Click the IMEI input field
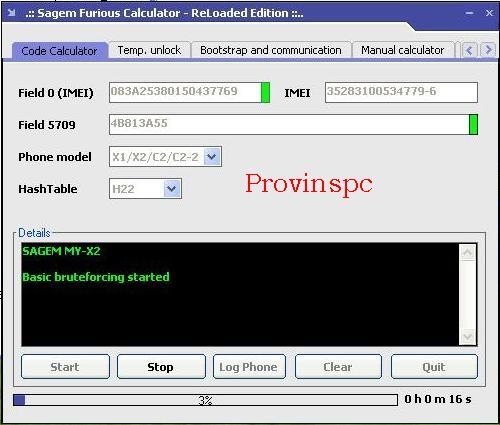The width and height of the screenshot is (500, 425). coord(401,92)
